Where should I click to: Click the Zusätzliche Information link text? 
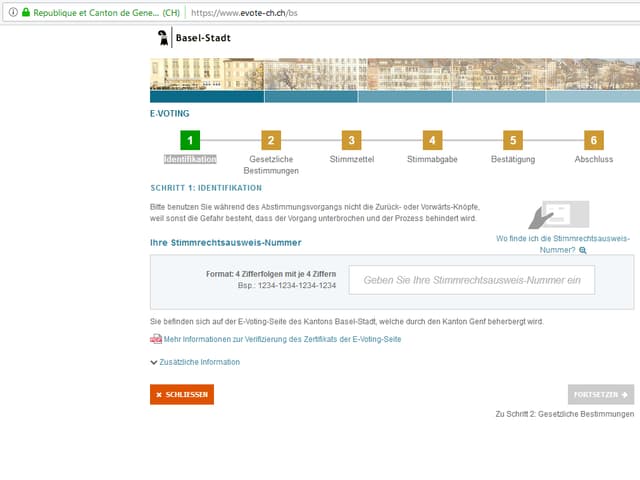[200, 362]
